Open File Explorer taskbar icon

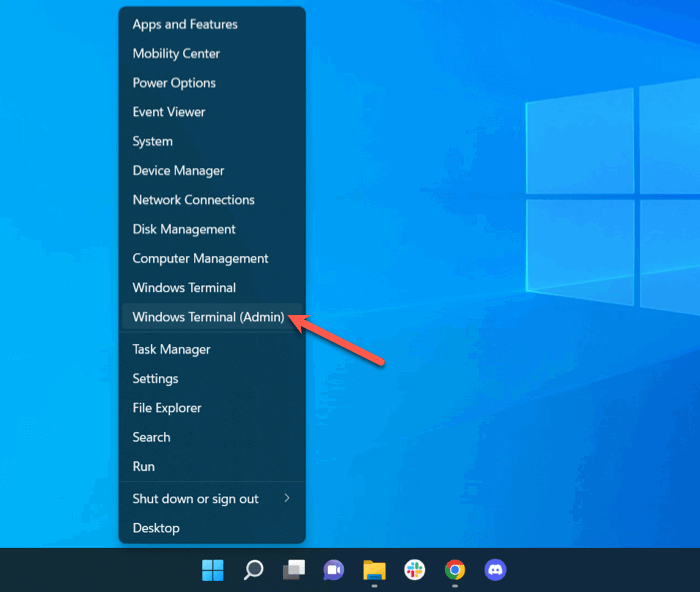click(374, 570)
